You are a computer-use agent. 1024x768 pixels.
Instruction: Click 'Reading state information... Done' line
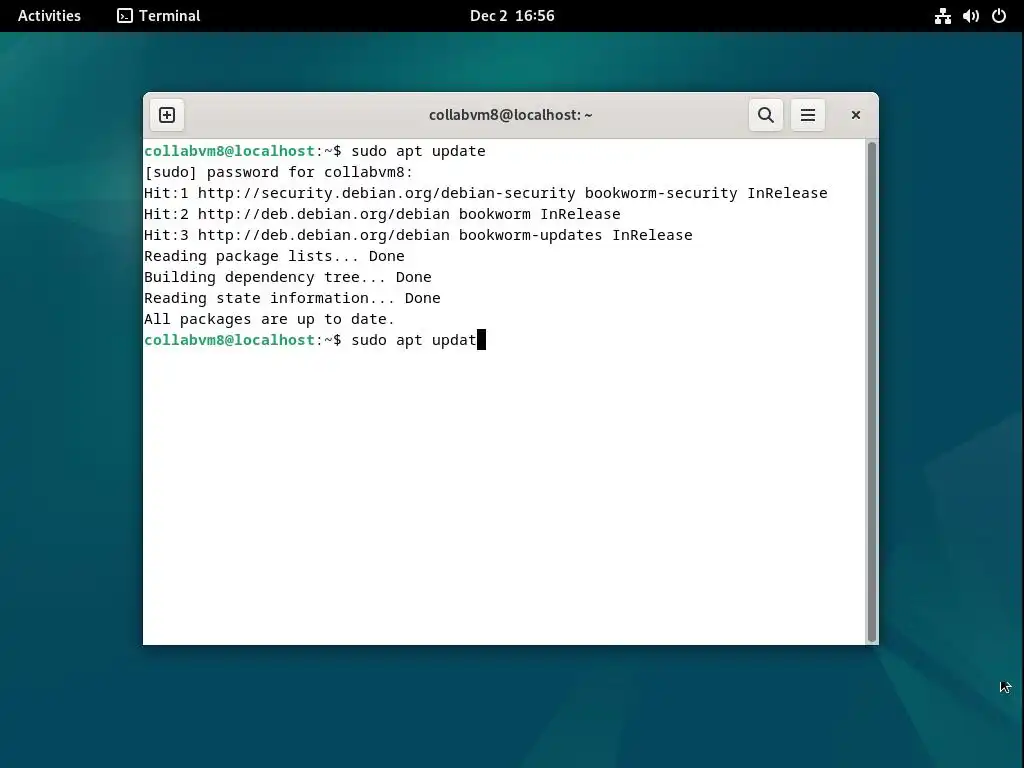pos(293,298)
